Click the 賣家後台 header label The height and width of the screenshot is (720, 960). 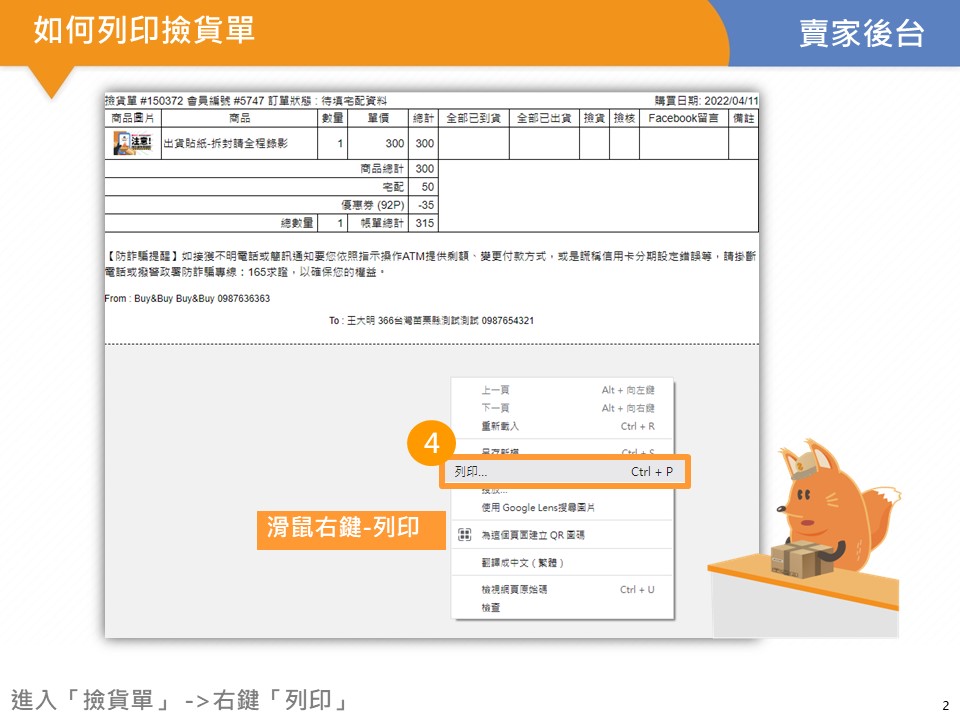861,33
